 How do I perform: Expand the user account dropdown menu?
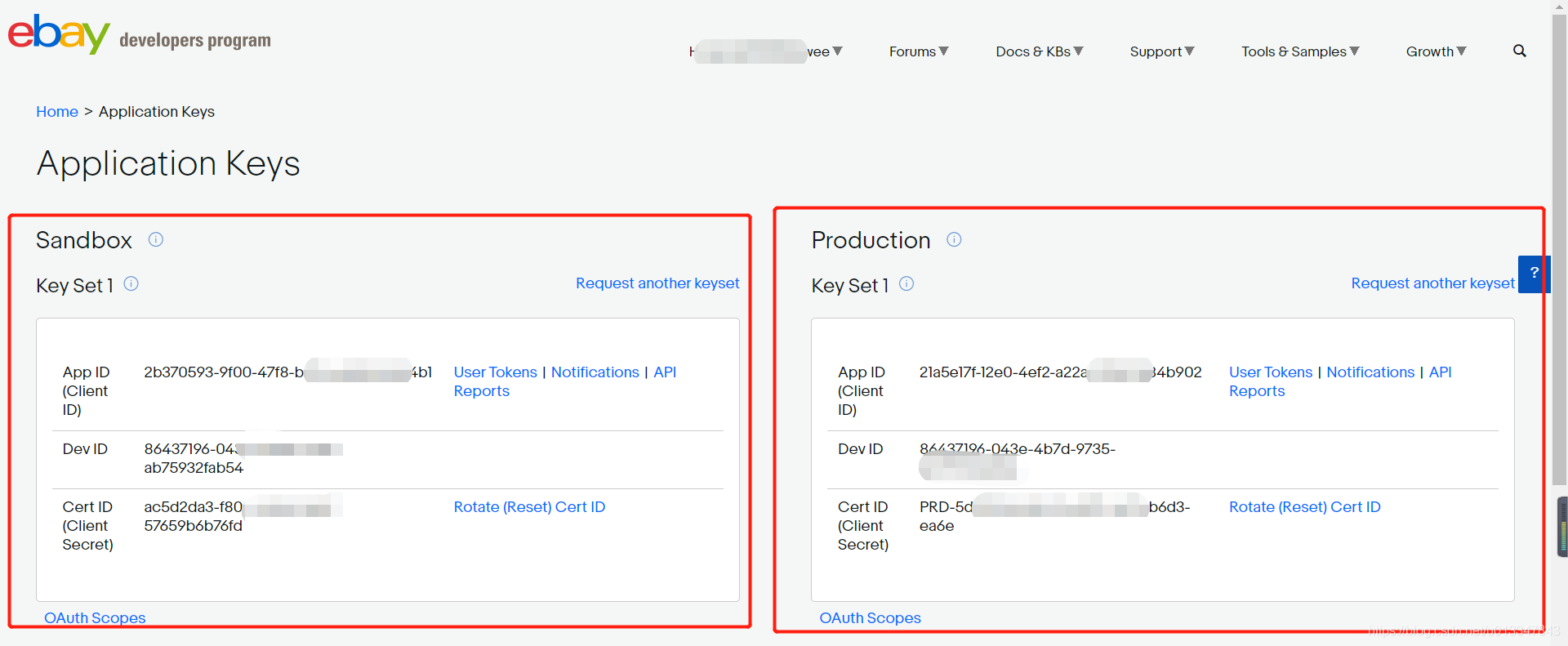pos(766,51)
